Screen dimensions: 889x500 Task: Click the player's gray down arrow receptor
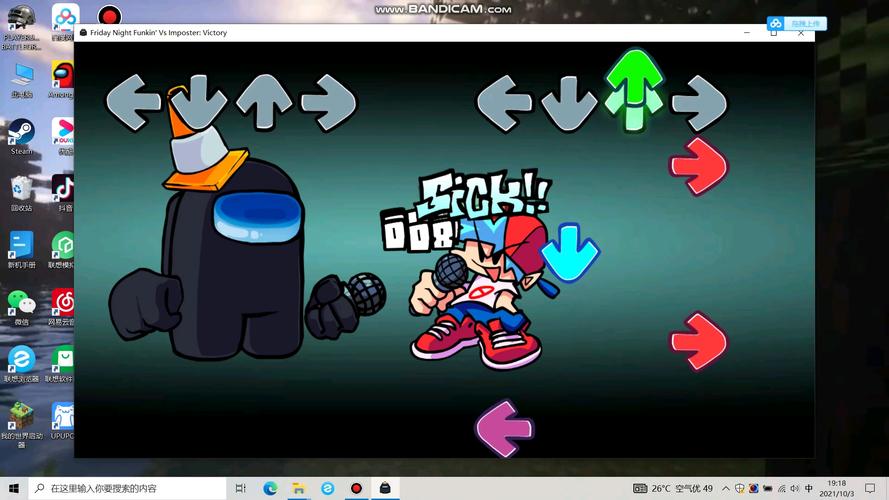[569, 104]
